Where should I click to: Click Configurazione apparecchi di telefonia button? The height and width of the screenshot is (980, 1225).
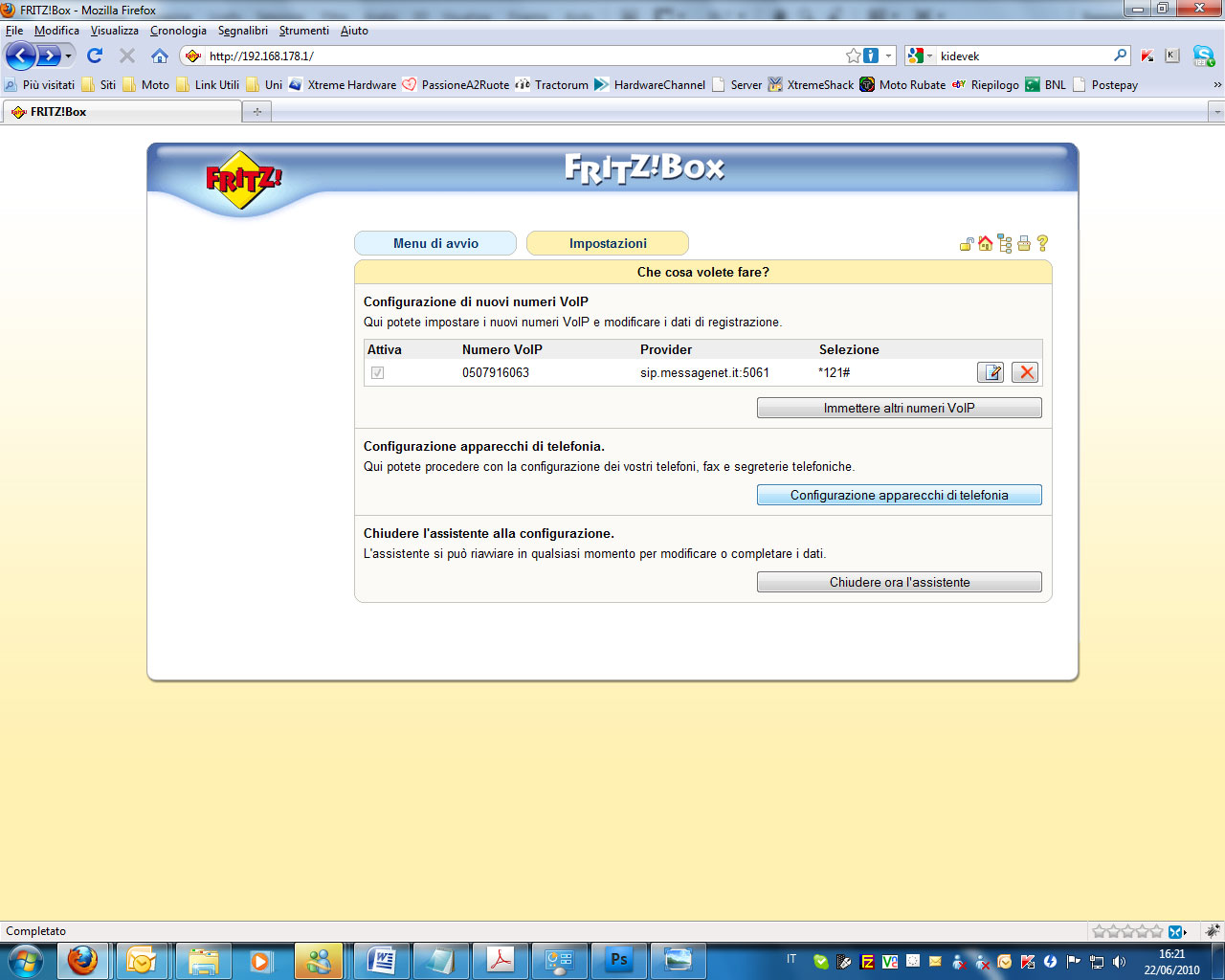click(899, 495)
